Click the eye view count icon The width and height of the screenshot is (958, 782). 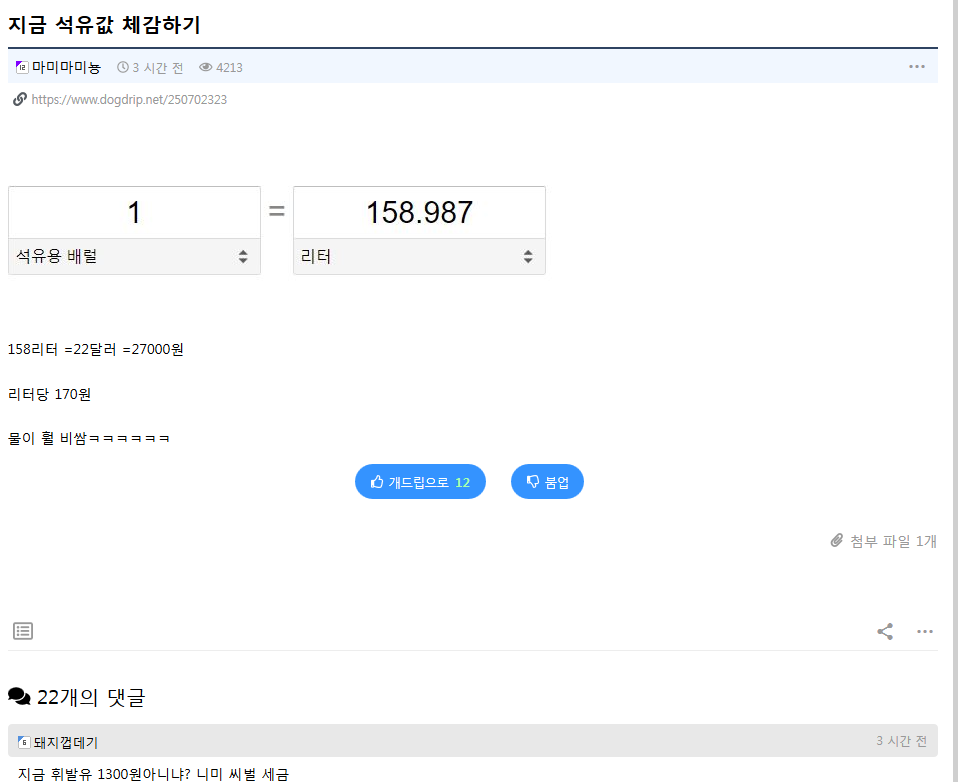(x=206, y=68)
